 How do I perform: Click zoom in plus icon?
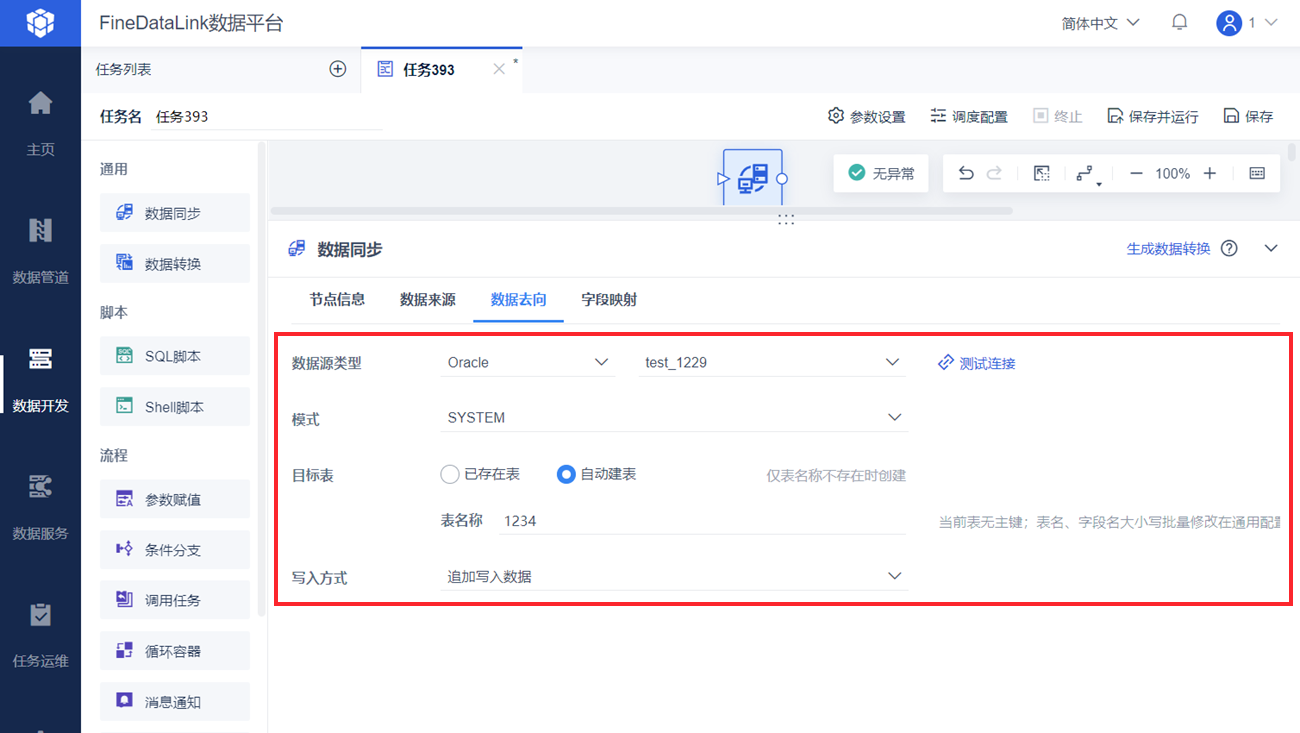tap(1210, 173)
